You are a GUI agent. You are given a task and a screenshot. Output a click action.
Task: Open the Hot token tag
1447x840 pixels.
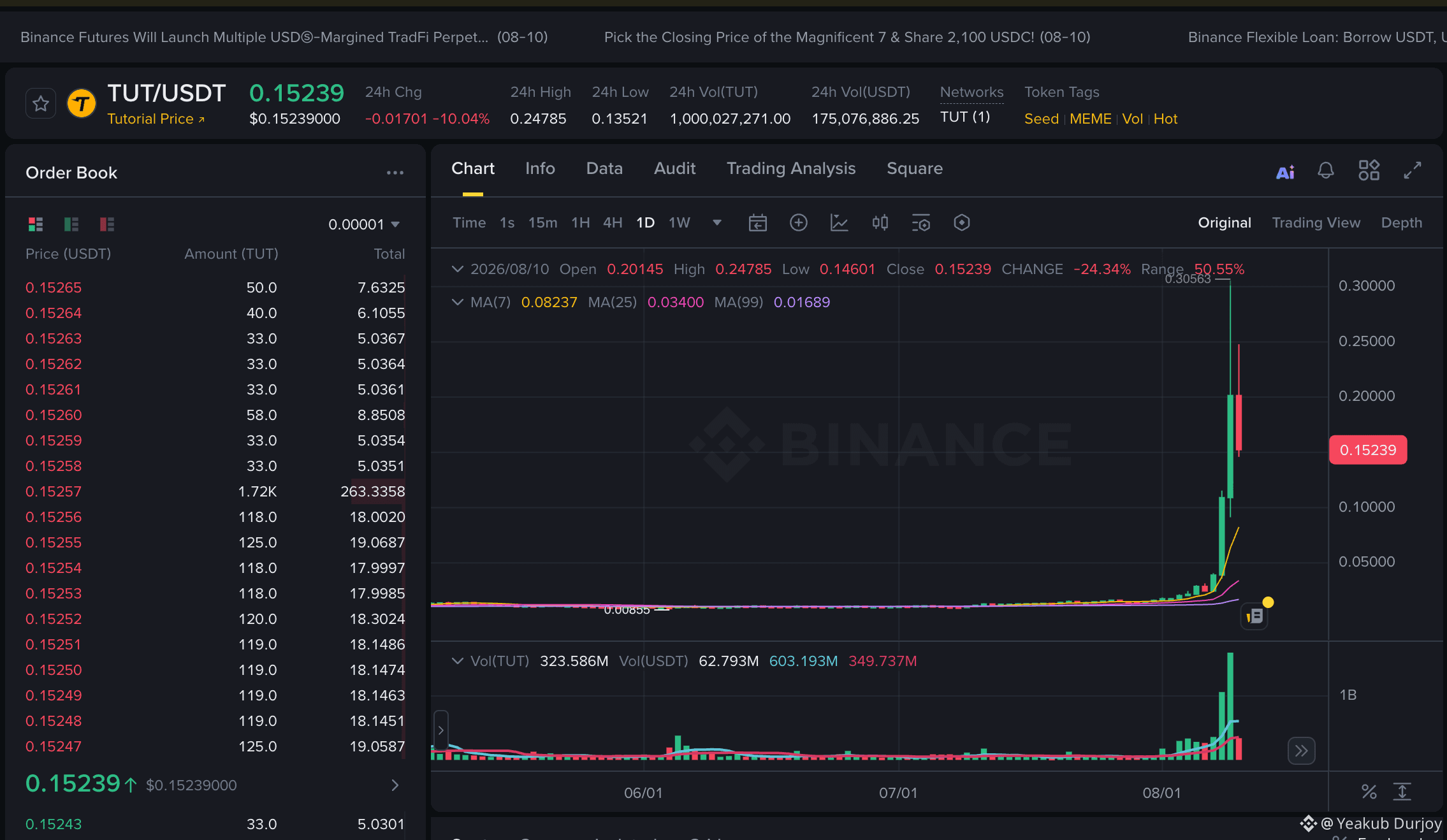[x=1165, y=119]
